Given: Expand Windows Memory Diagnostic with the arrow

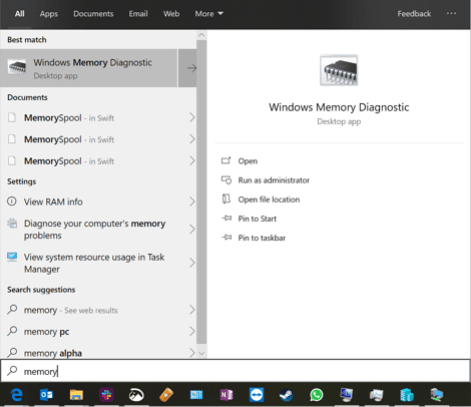Looking at the screenshot, I should [x=188, y=68].
